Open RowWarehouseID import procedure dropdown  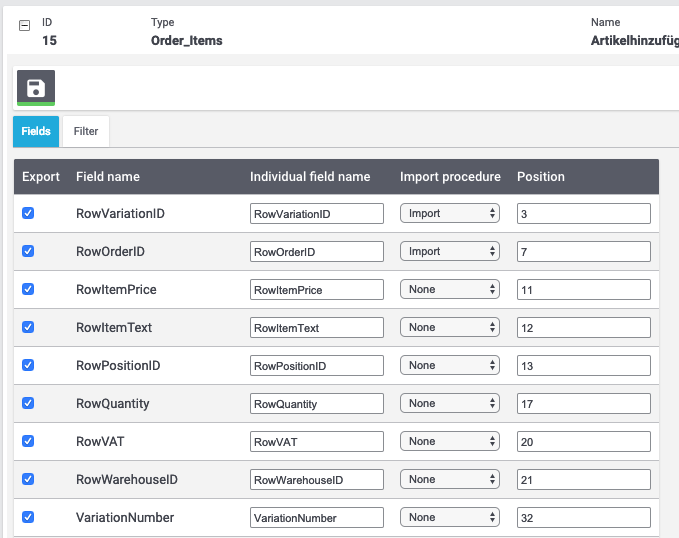(449, 479)
